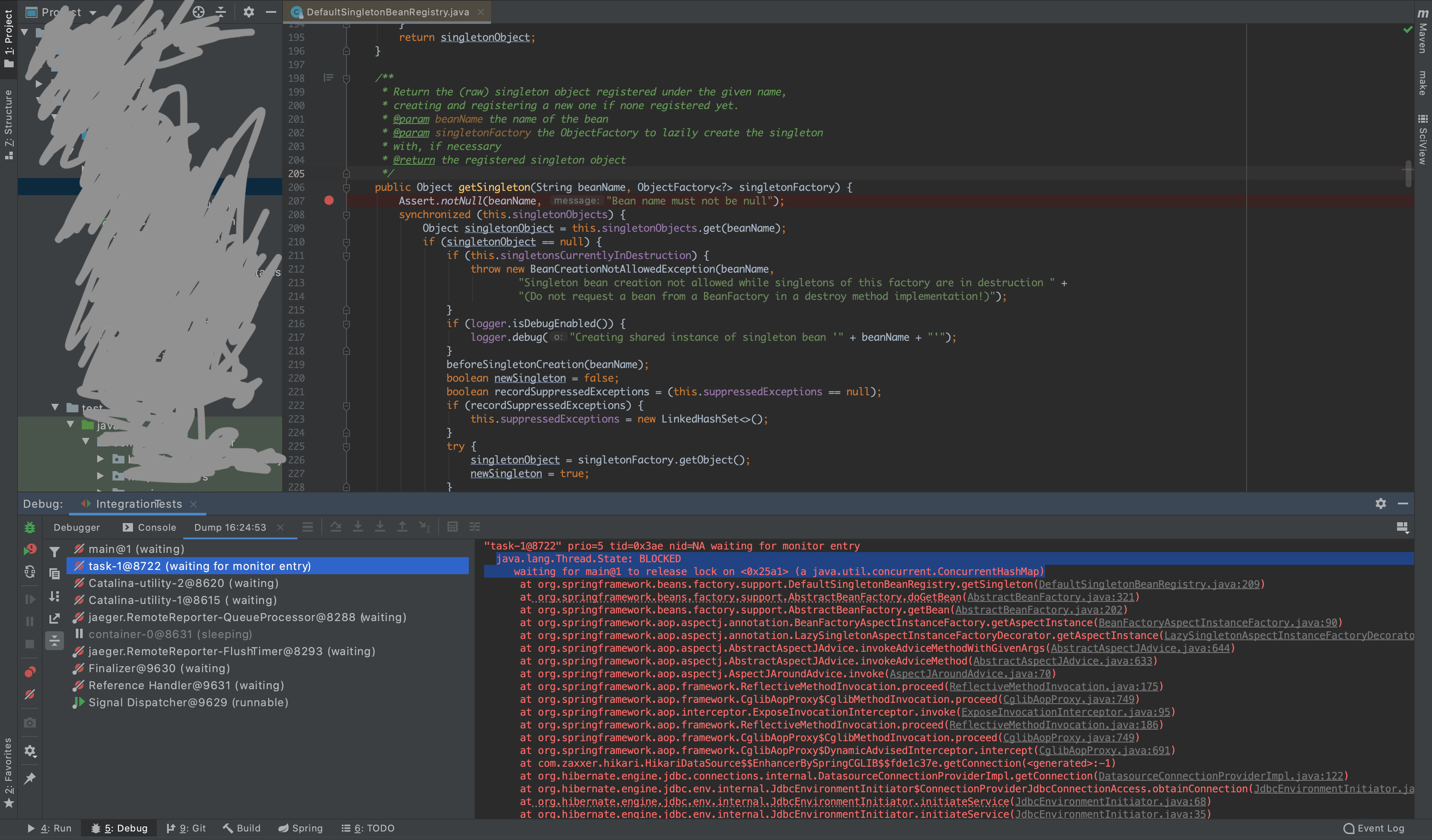Screen dimensions: 1432x840
Task: Stop the debug session
Action: pyautogui.click(x=30, y=644)
